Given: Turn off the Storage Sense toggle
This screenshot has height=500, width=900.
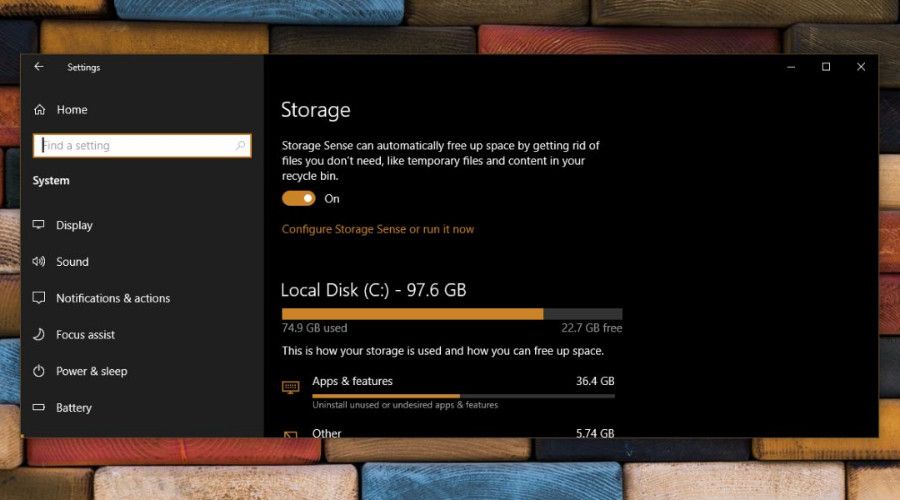Looking at the screenshot, I should pos(298,199).
